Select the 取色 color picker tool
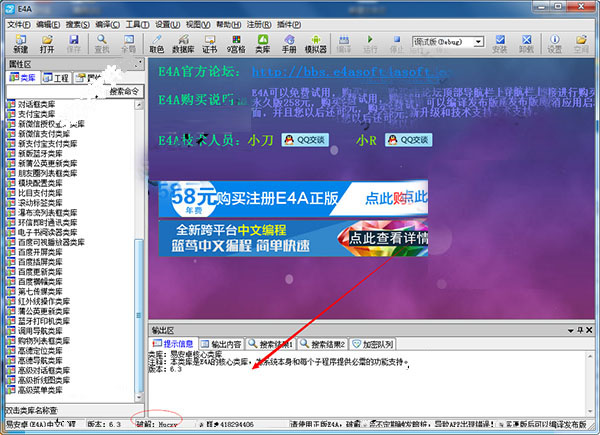This screenshot has height=435, width=600. pos(157,44)
